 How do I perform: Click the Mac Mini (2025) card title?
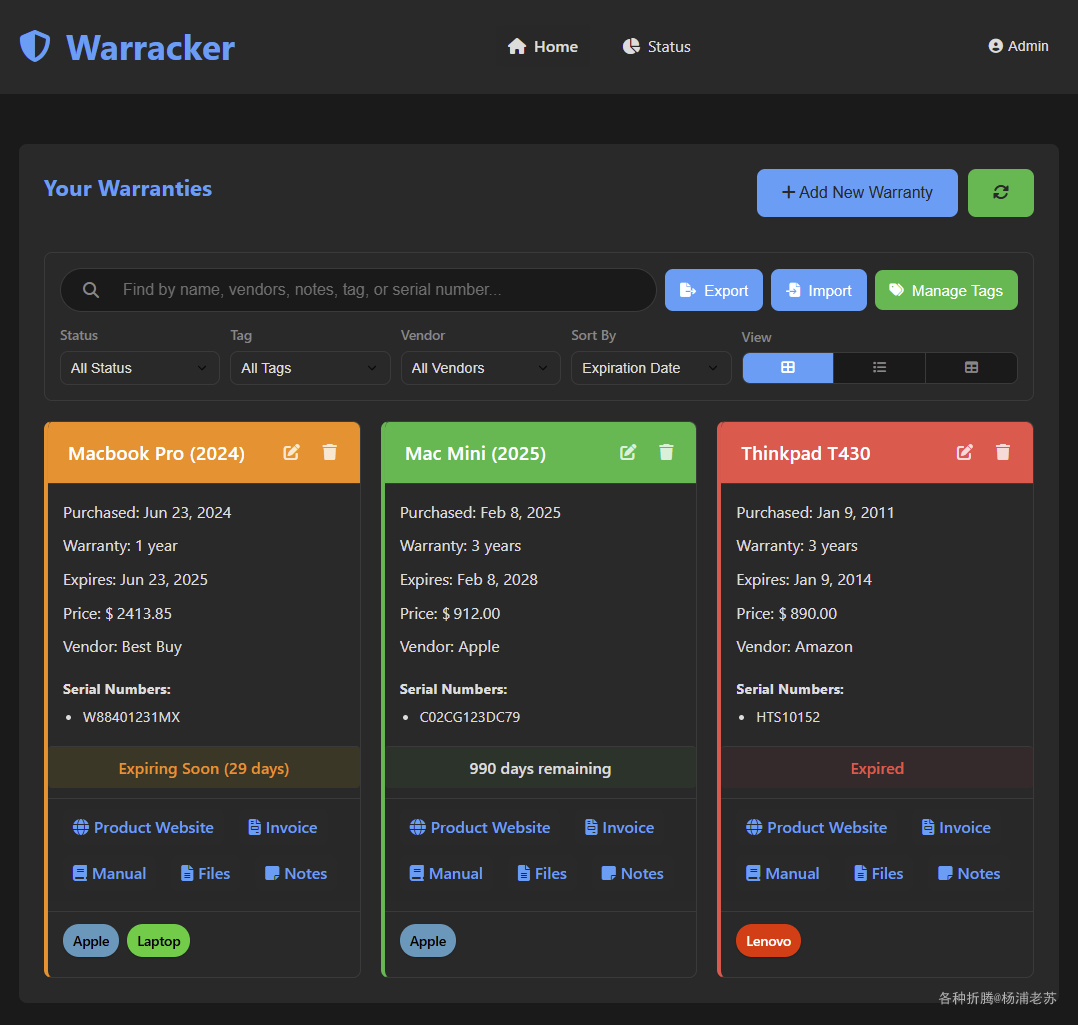coord(475,454)
